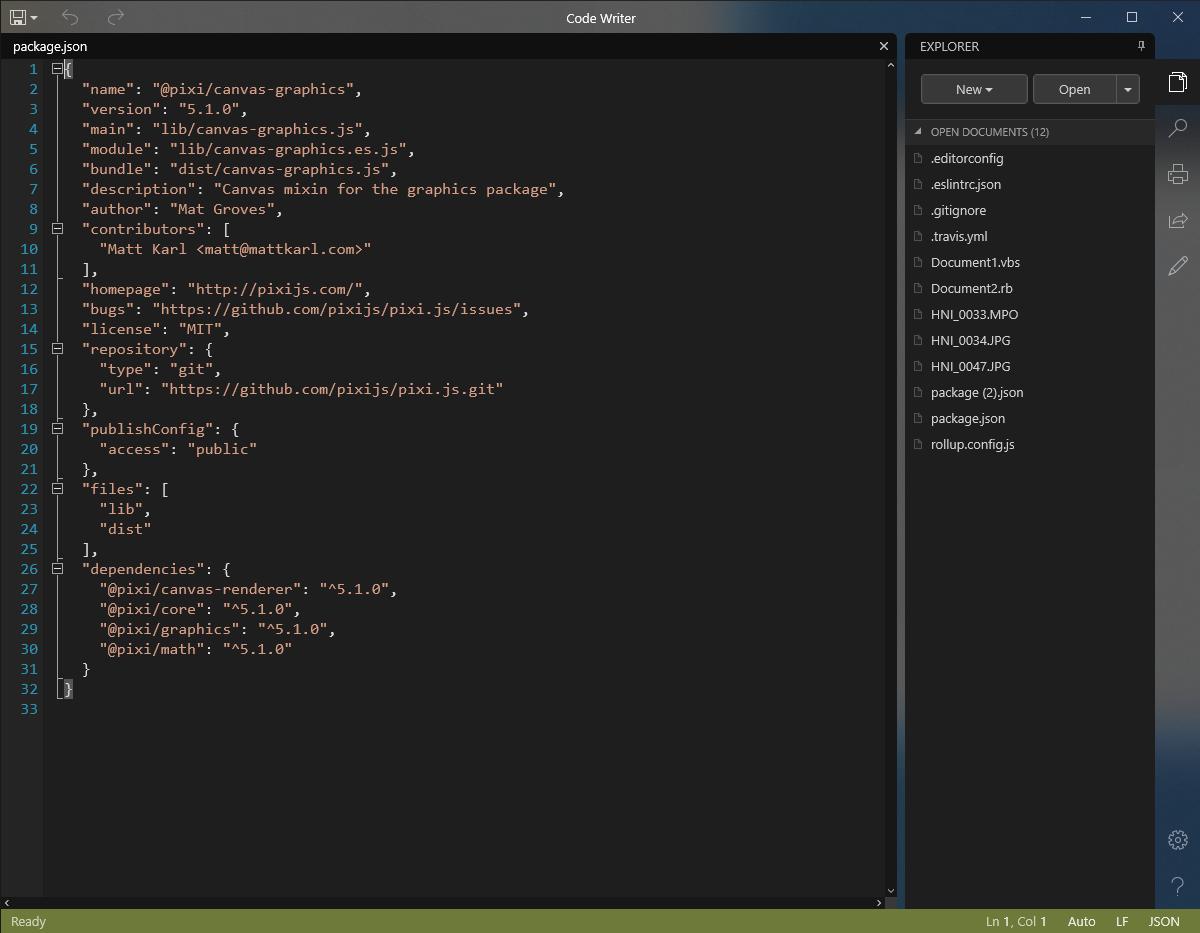The width and height of the screenshot is (1200, 933).
Task: Click the "version" key on line 3
Action: [x=122, y=109]
